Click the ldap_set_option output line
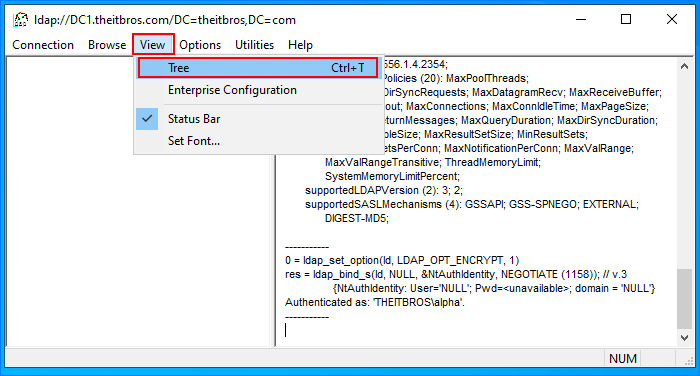Image resolution: width=700 pixels, height=376 pixels. click(402, 260)
